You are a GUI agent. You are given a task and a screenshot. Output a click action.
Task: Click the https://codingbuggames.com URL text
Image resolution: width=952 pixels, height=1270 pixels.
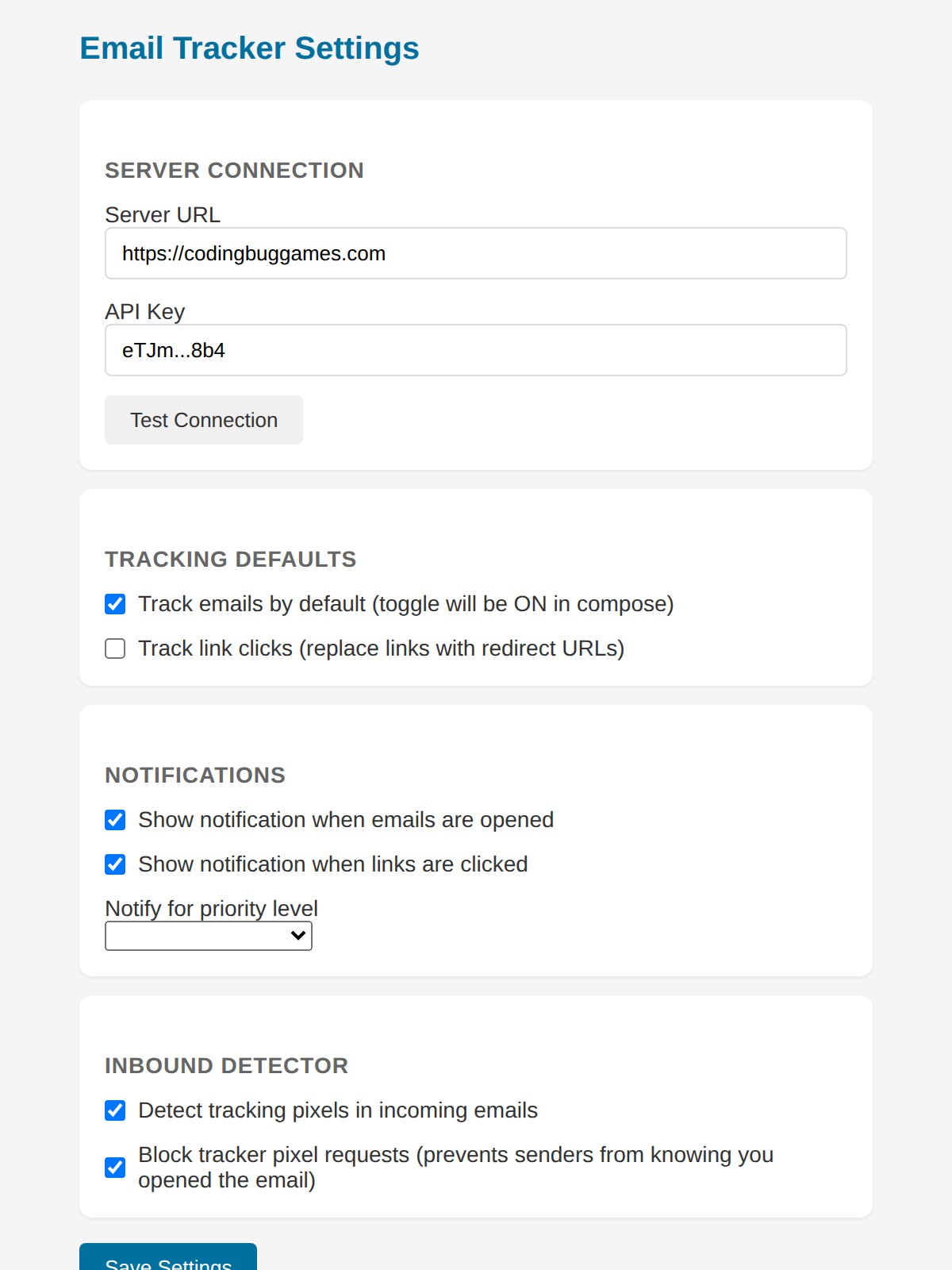pyautogui.click(x=254, y=252)
